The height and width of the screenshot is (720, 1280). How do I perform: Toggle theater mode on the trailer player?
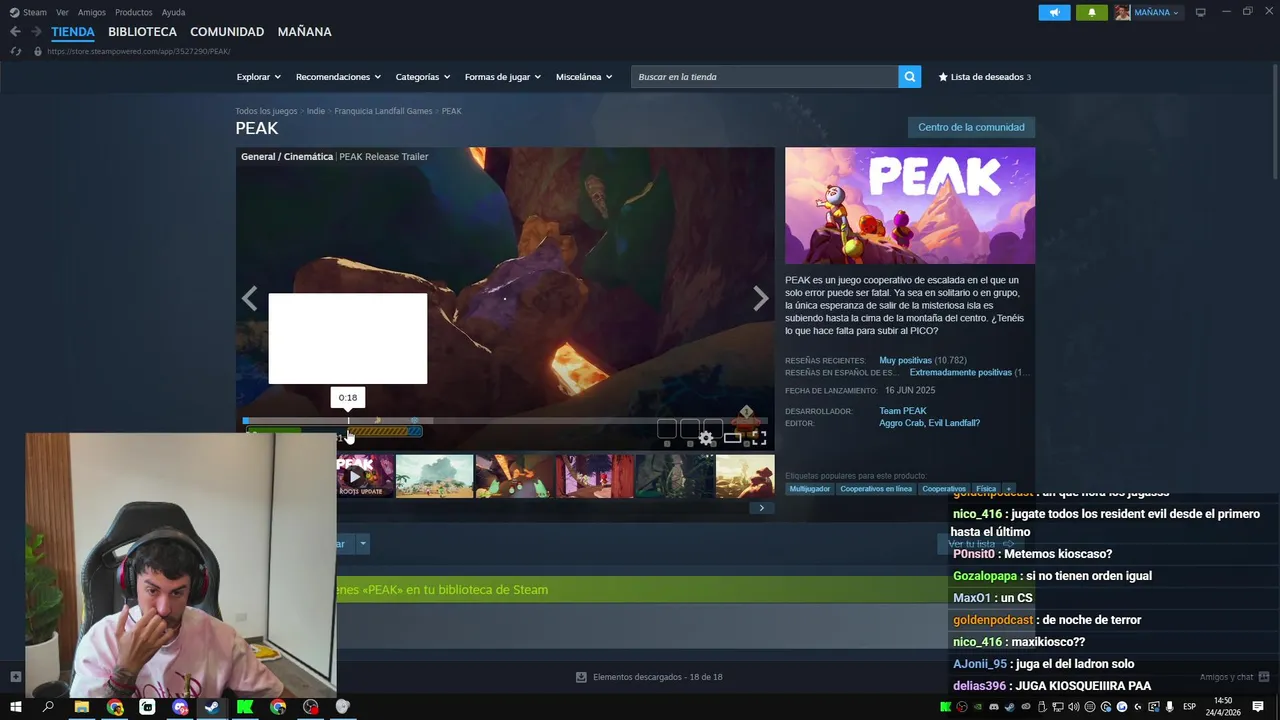pyautogui.click(x=733, y=438)
